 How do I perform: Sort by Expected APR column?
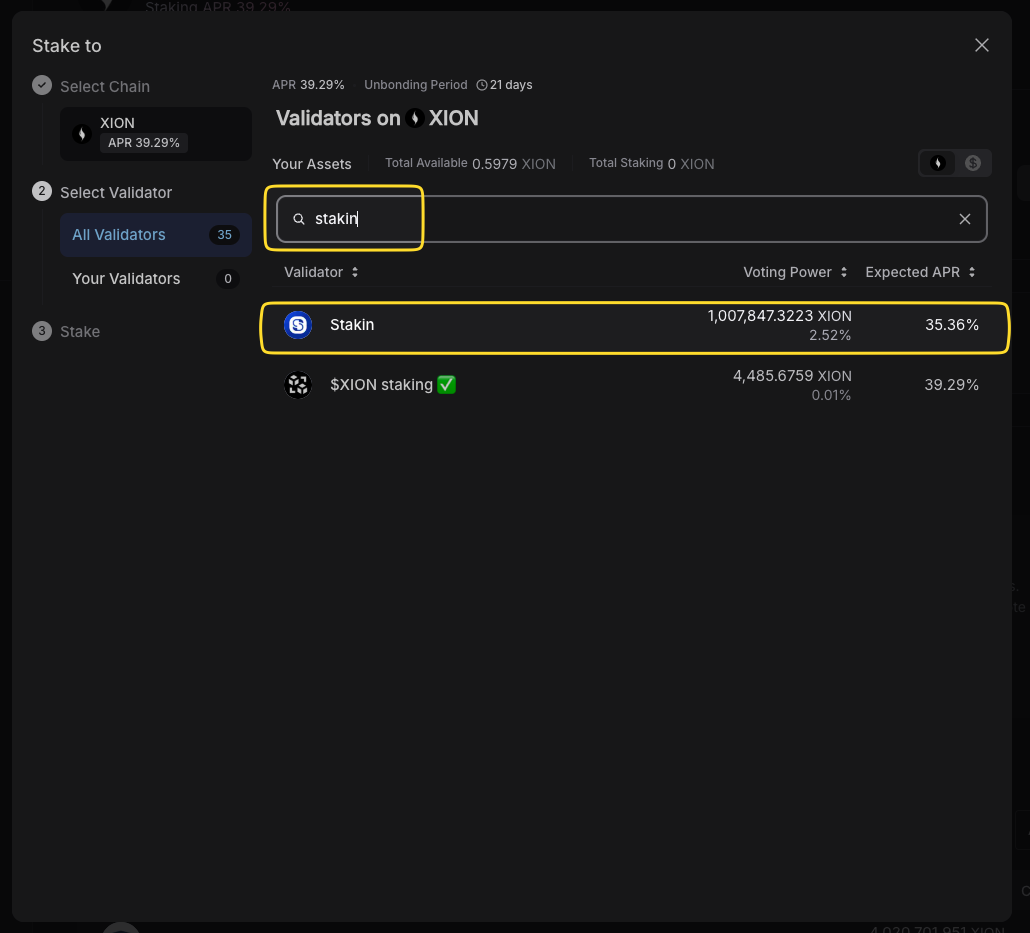[920, 272]
